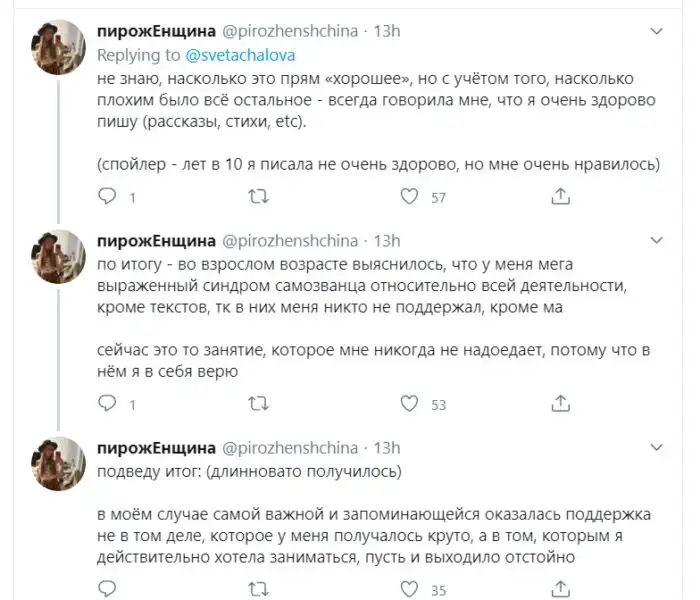Like the second tweet with 53 likes
Image resolution: width=700 pixels, height=600 pixels.
408,404
